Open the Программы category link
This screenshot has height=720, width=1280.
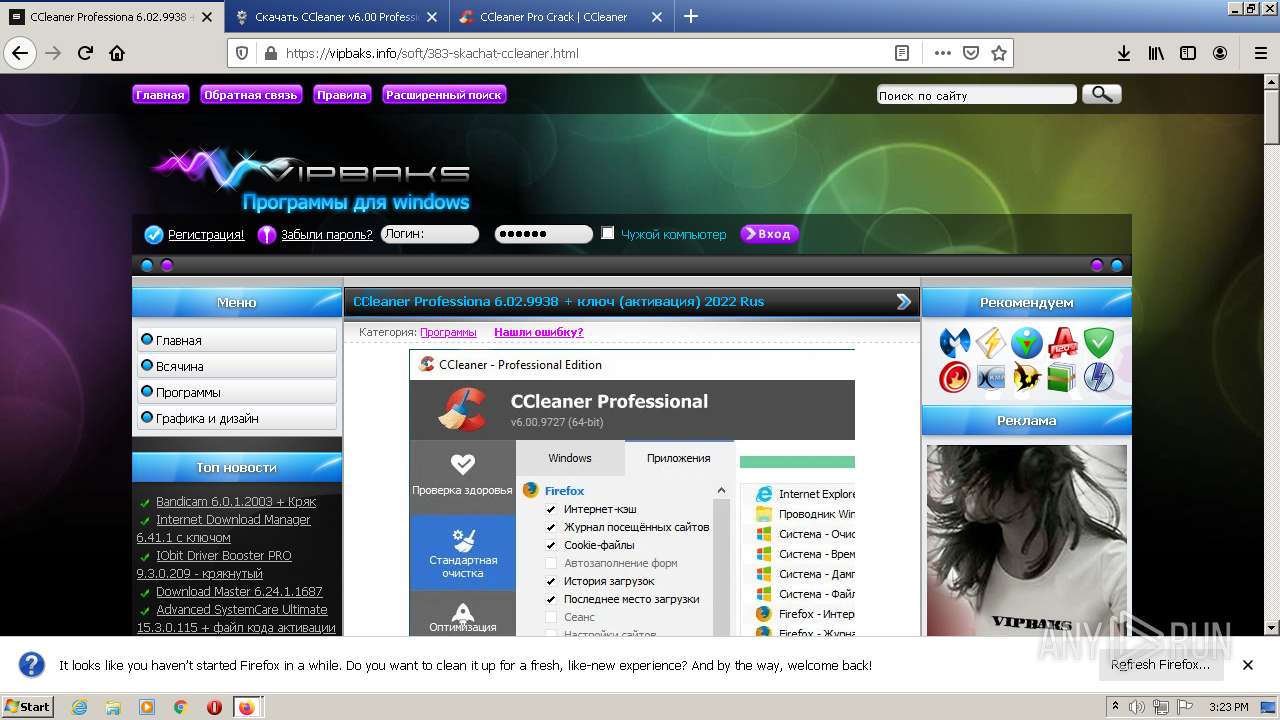point(448,332)
